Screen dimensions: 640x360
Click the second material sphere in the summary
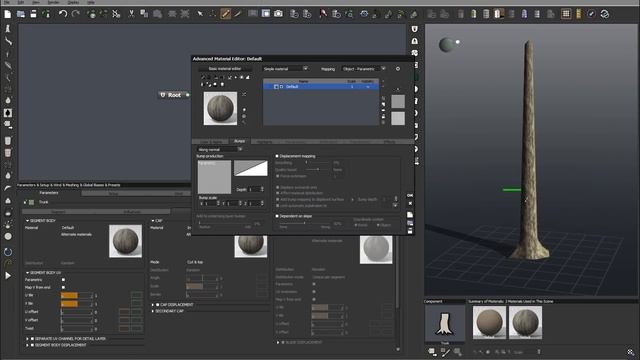coord(525,322)
